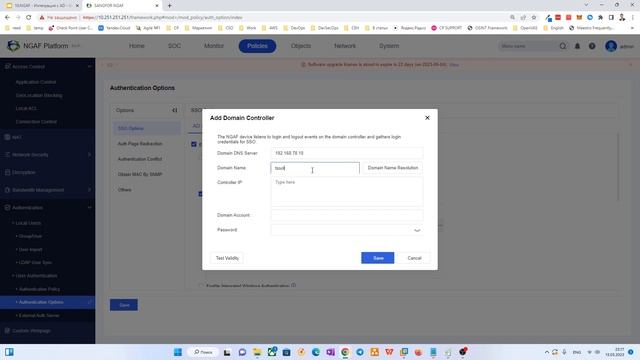Open LDAP User Sync in sidebar
Image resolution: width=640 pixels, height=360 pixels.
click(35, 262)
